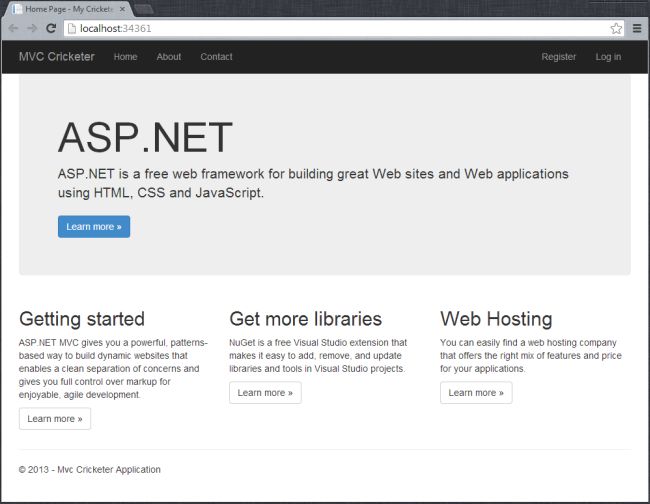Image resolution: width=650 pixels, height=504 pixels.
Task: Select the Home Page - My Cricketer tab
Action: (x=68, y=9)
